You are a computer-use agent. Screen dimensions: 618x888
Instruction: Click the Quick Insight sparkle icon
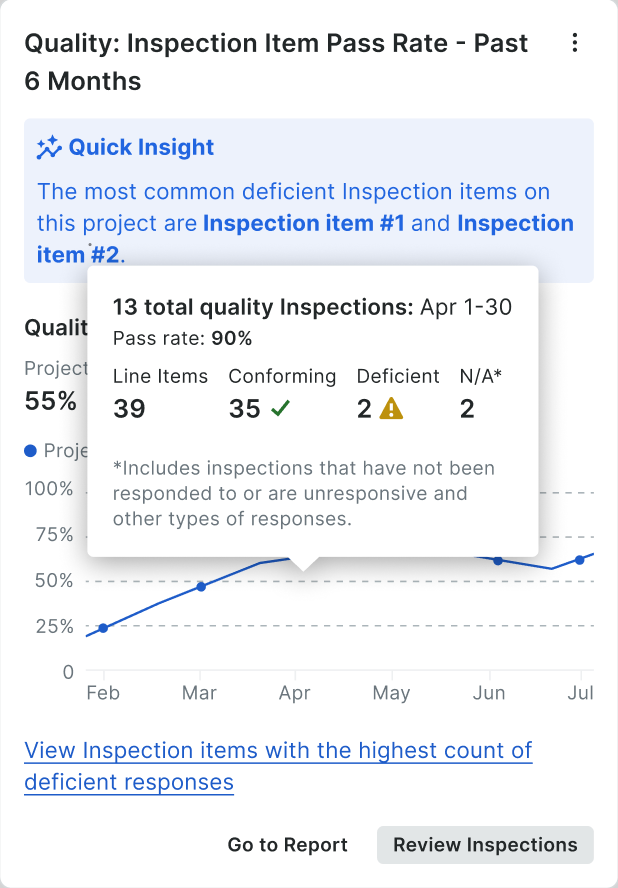(49, 148)
